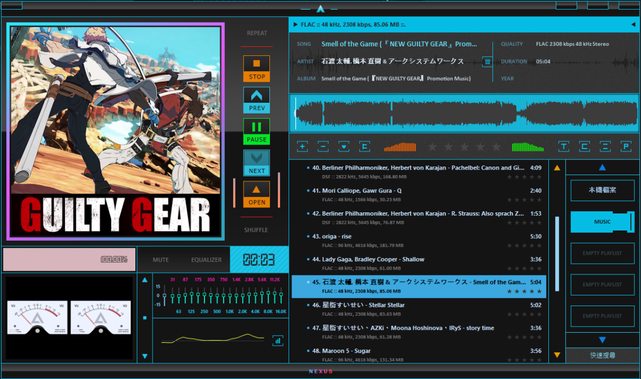Click the heart-arrow icon in waveform toolbar
The image size is (641, 379).
coord(344,146)
